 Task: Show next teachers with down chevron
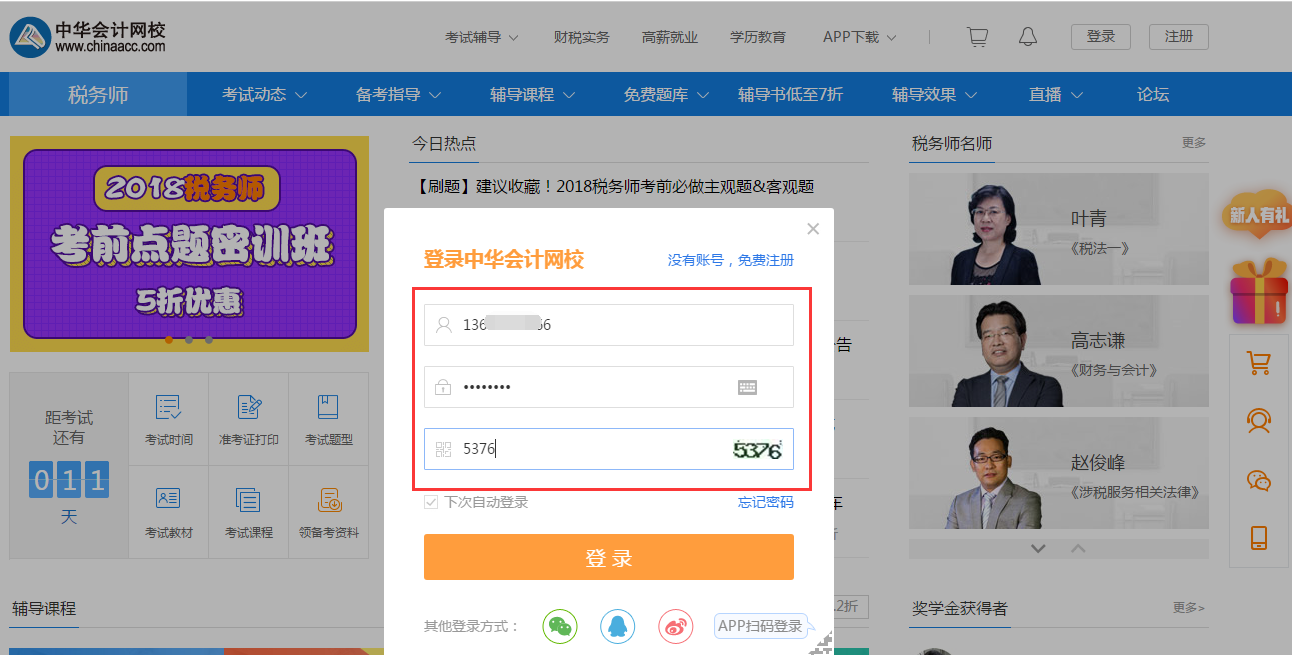pos(1038,548)
